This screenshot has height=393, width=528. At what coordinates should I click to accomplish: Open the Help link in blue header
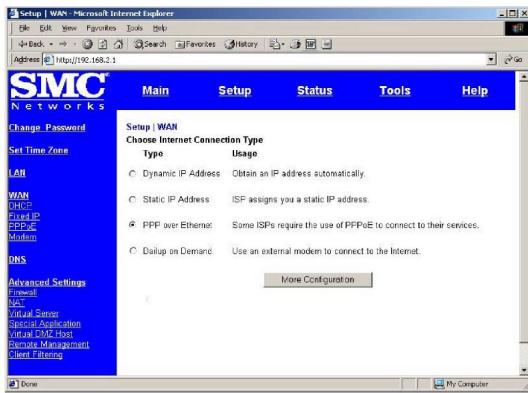[x=475, y=91]
